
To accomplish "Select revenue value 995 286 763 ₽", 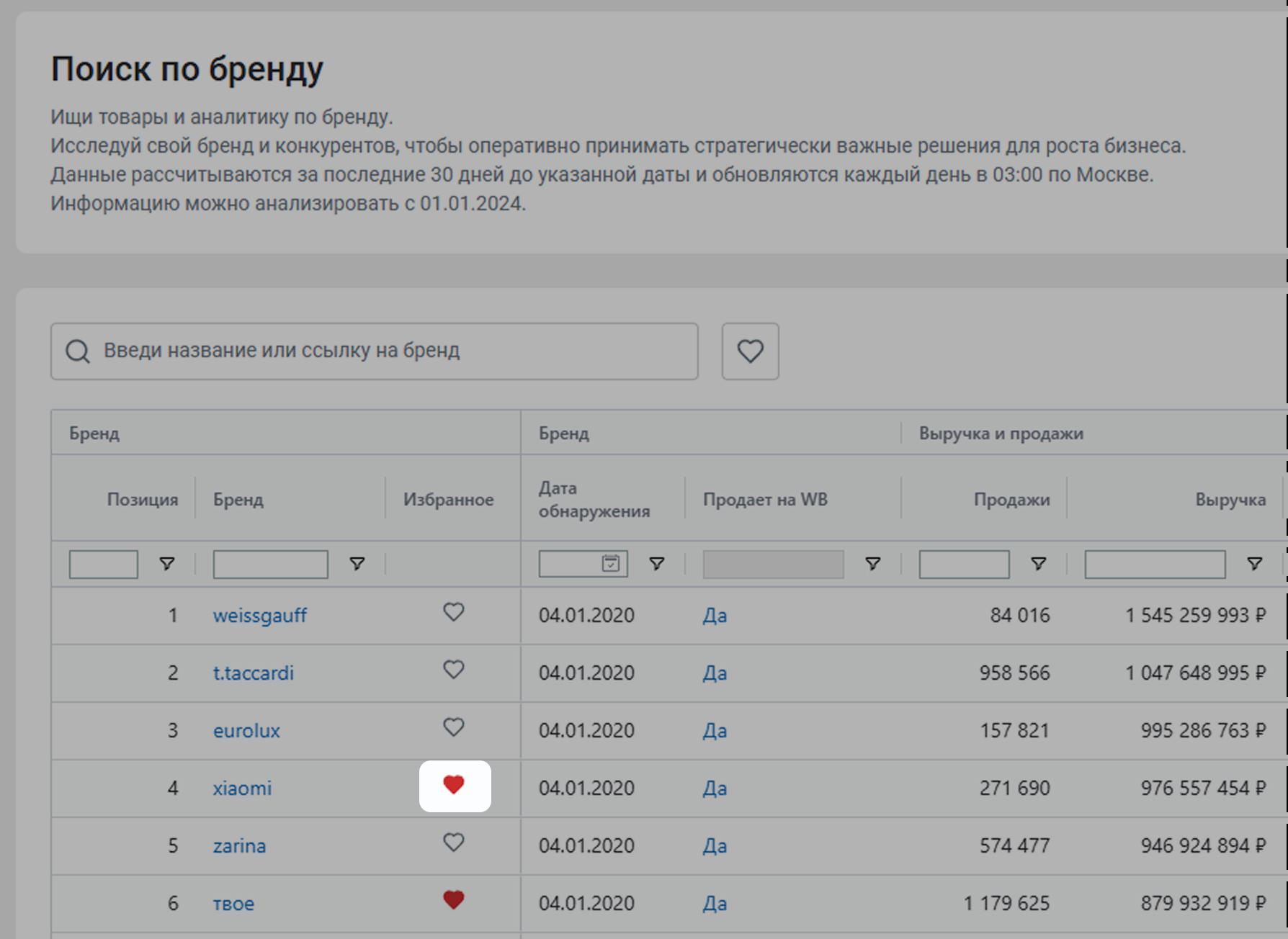I will tap(1203, 731).
